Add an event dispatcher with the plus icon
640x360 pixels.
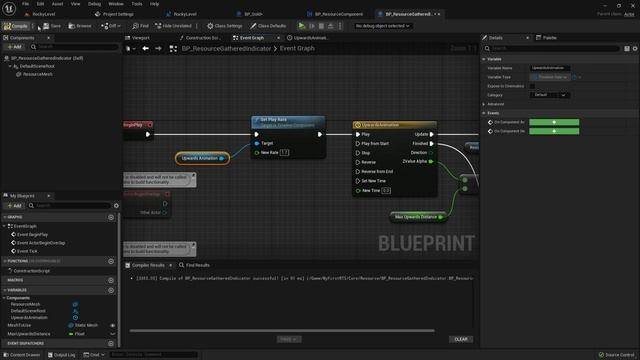tap(111, 344)
